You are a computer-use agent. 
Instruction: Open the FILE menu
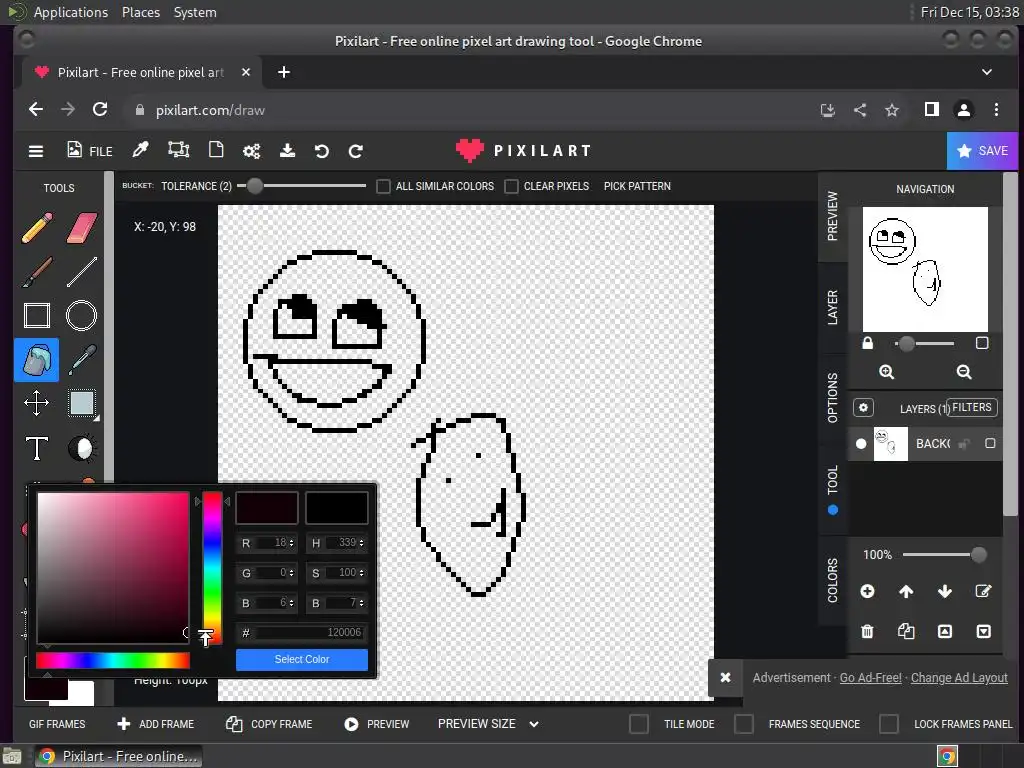pos(90,151)
